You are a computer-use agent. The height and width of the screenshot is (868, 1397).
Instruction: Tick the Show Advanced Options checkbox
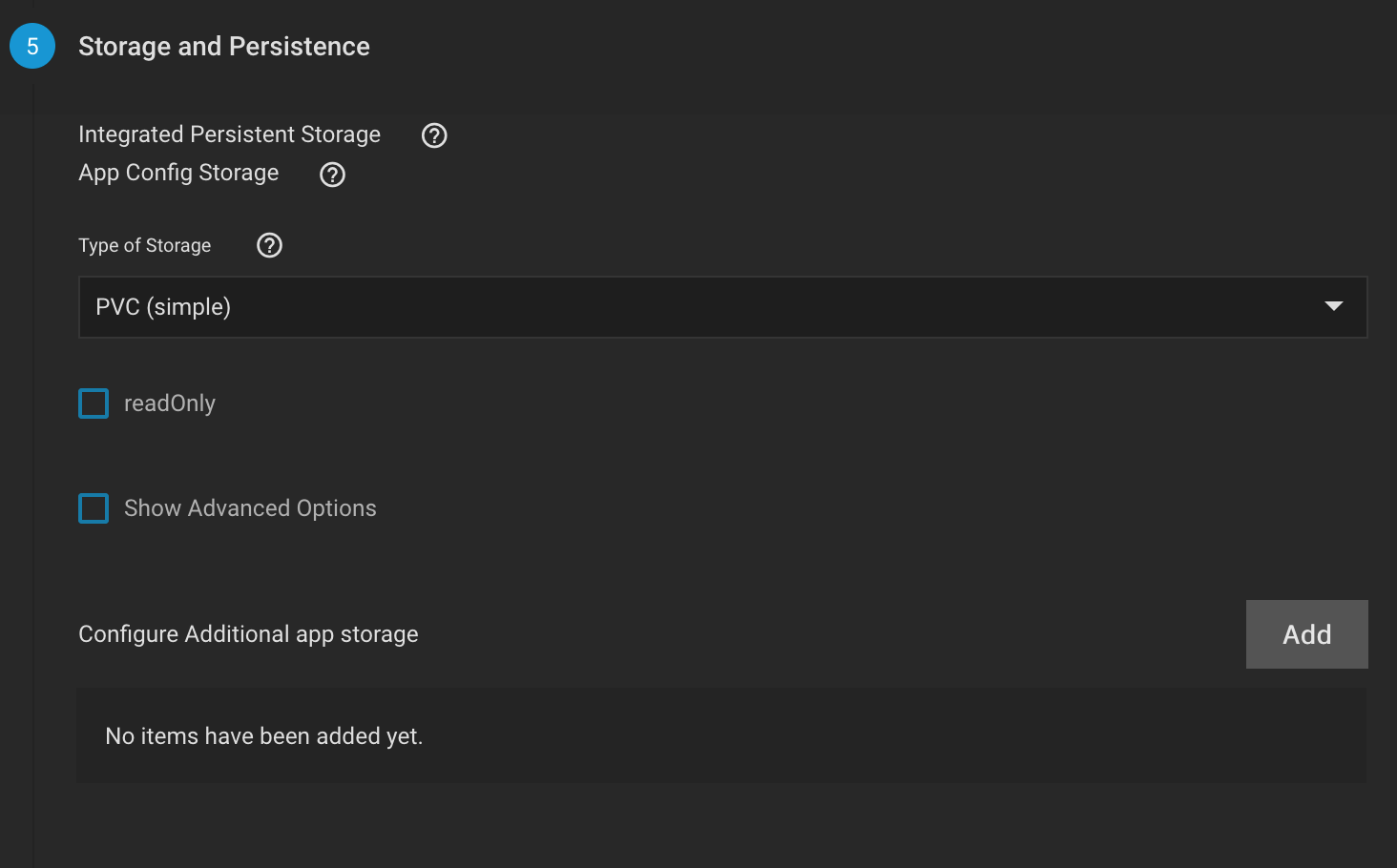(94, 508)
